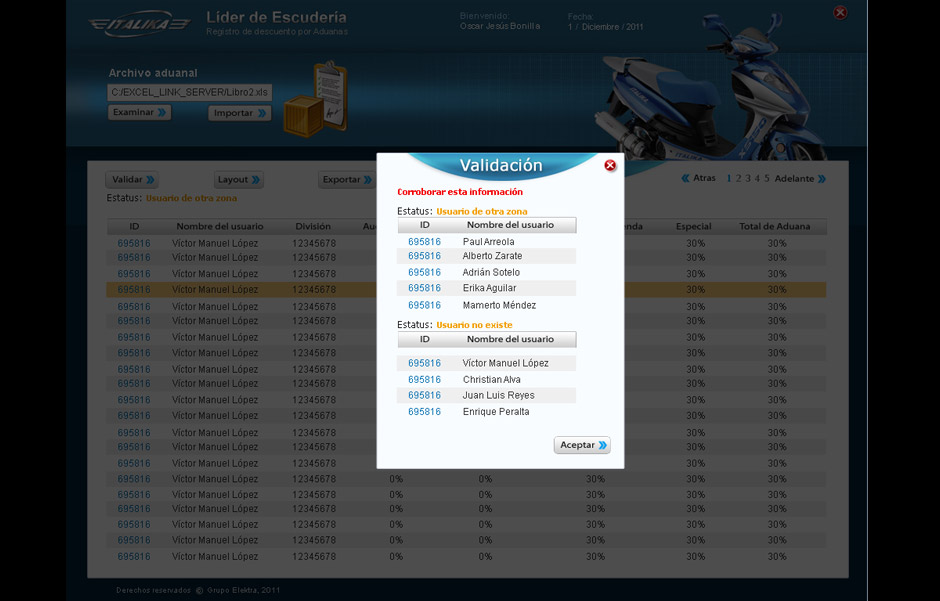Image resolution: width=940 pixels, height=601 pixels.
Task: Click the Total de Aduana column header
Action: [775, 226]
